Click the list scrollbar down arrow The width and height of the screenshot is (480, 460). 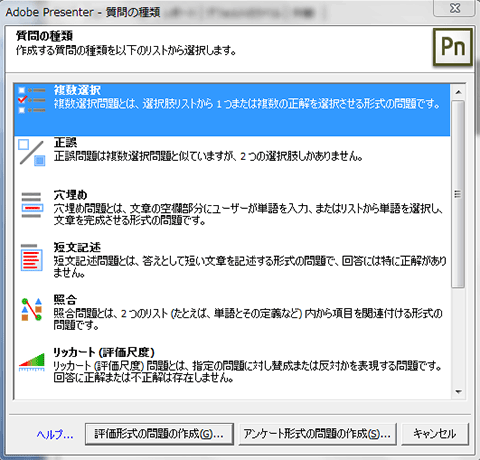pyautogui.click(x=458, y=392)
